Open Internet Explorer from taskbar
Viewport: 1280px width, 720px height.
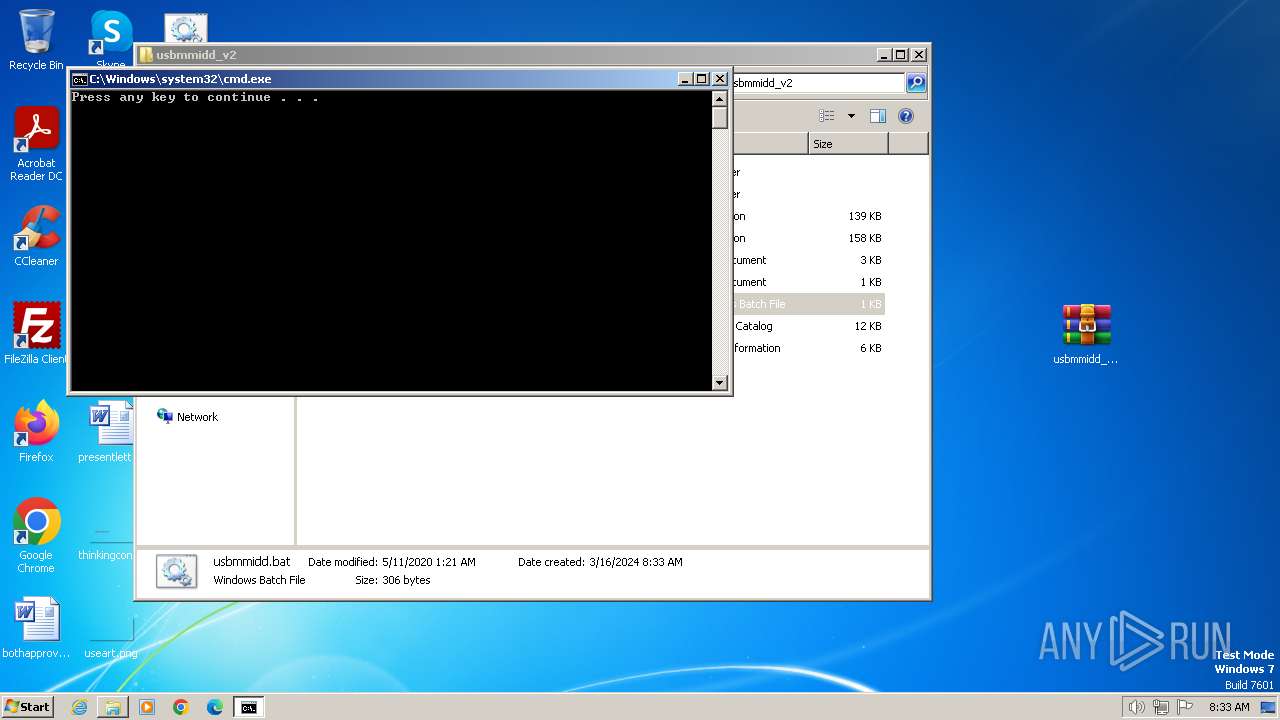coord(79,707)
